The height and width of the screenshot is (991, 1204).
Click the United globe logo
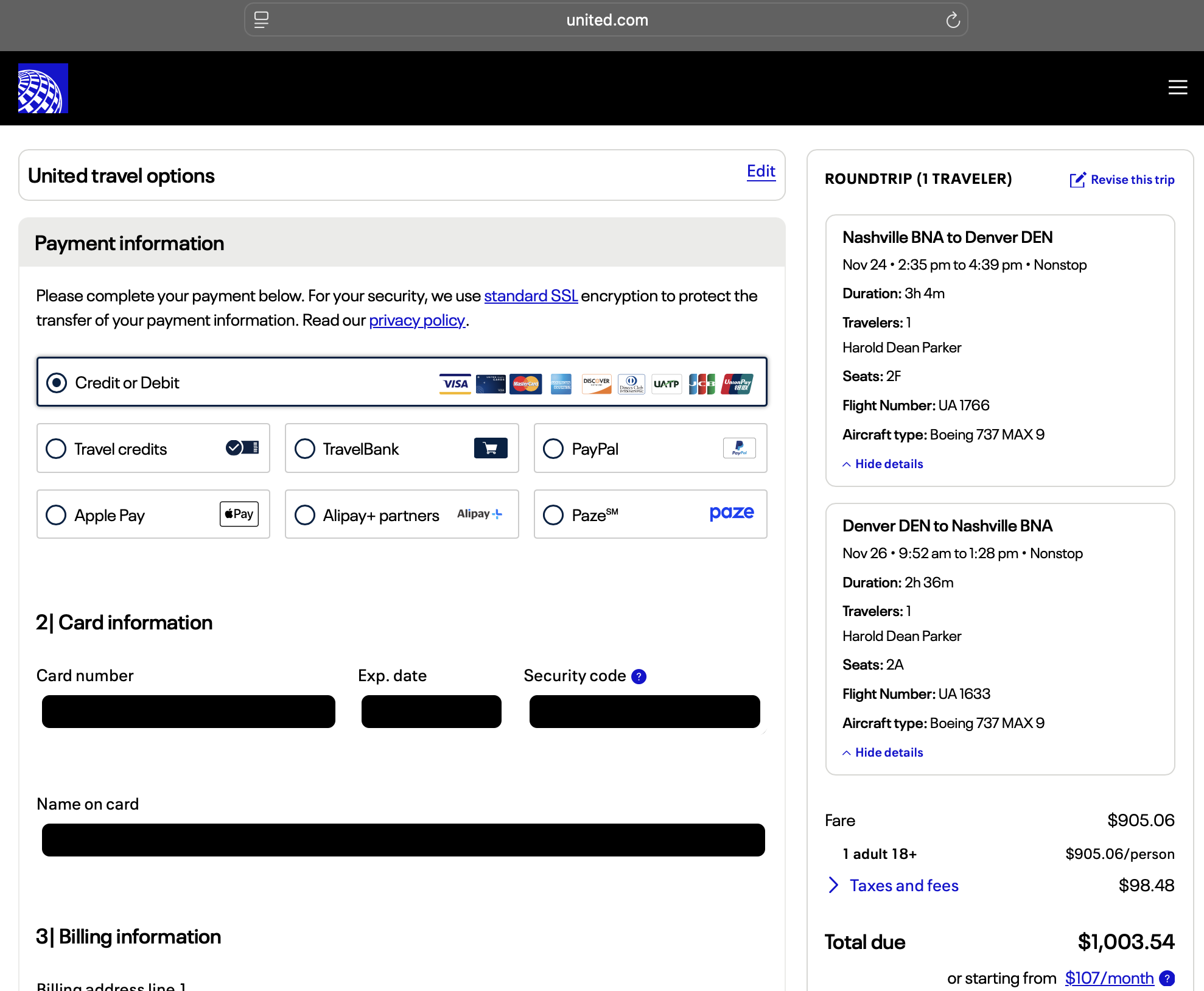pos(43,88)
